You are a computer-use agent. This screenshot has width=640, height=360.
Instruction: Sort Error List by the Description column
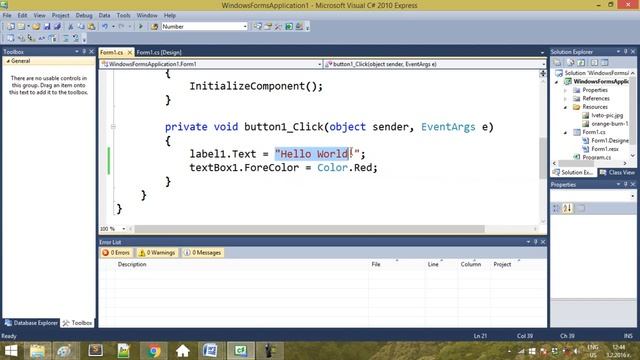242,264
